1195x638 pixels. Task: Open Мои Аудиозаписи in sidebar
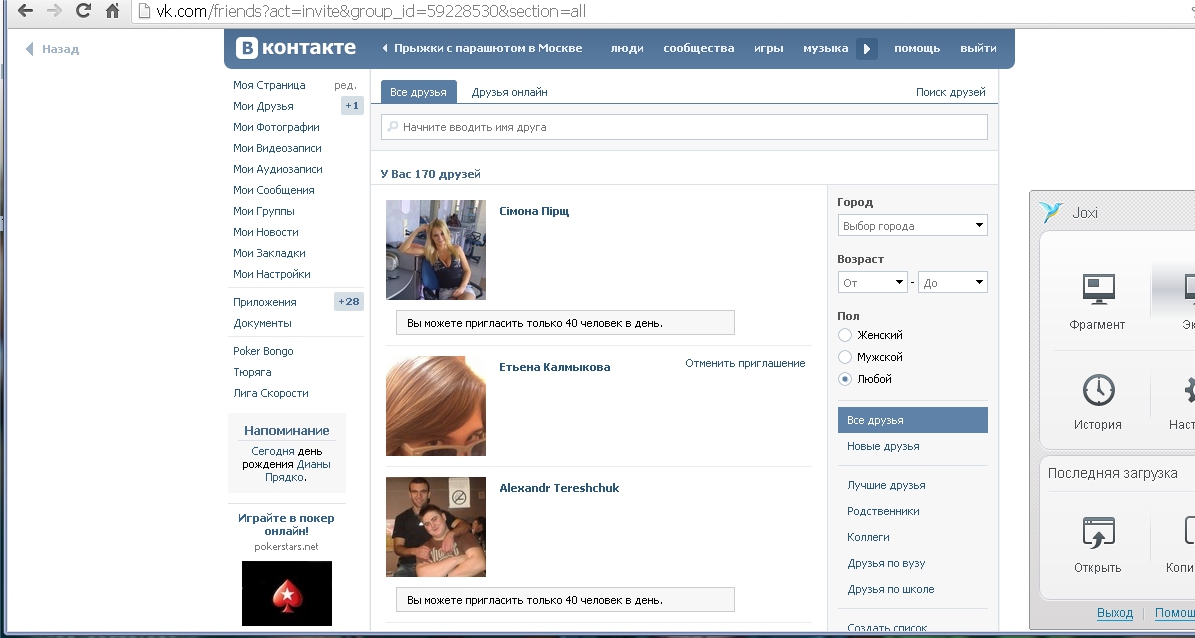pos(277,168)
